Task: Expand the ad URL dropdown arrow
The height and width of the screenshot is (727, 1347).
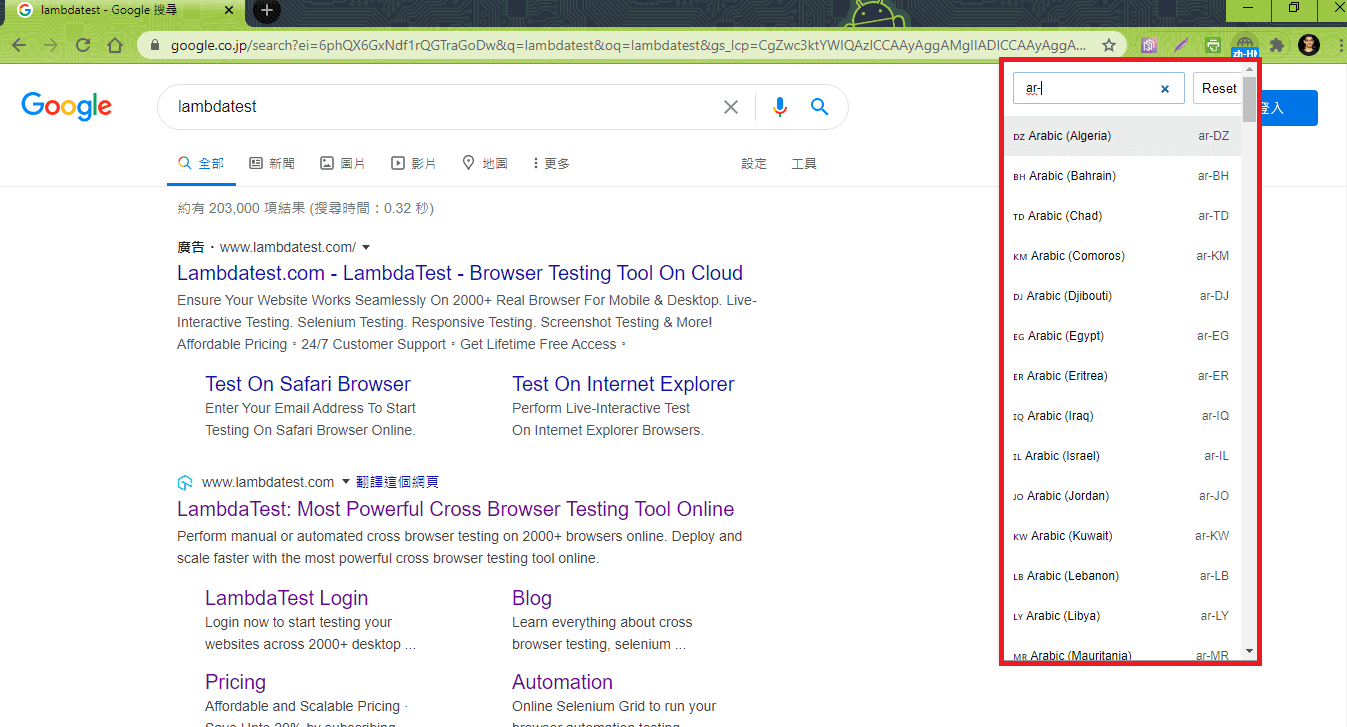Action: coord(365,246)
